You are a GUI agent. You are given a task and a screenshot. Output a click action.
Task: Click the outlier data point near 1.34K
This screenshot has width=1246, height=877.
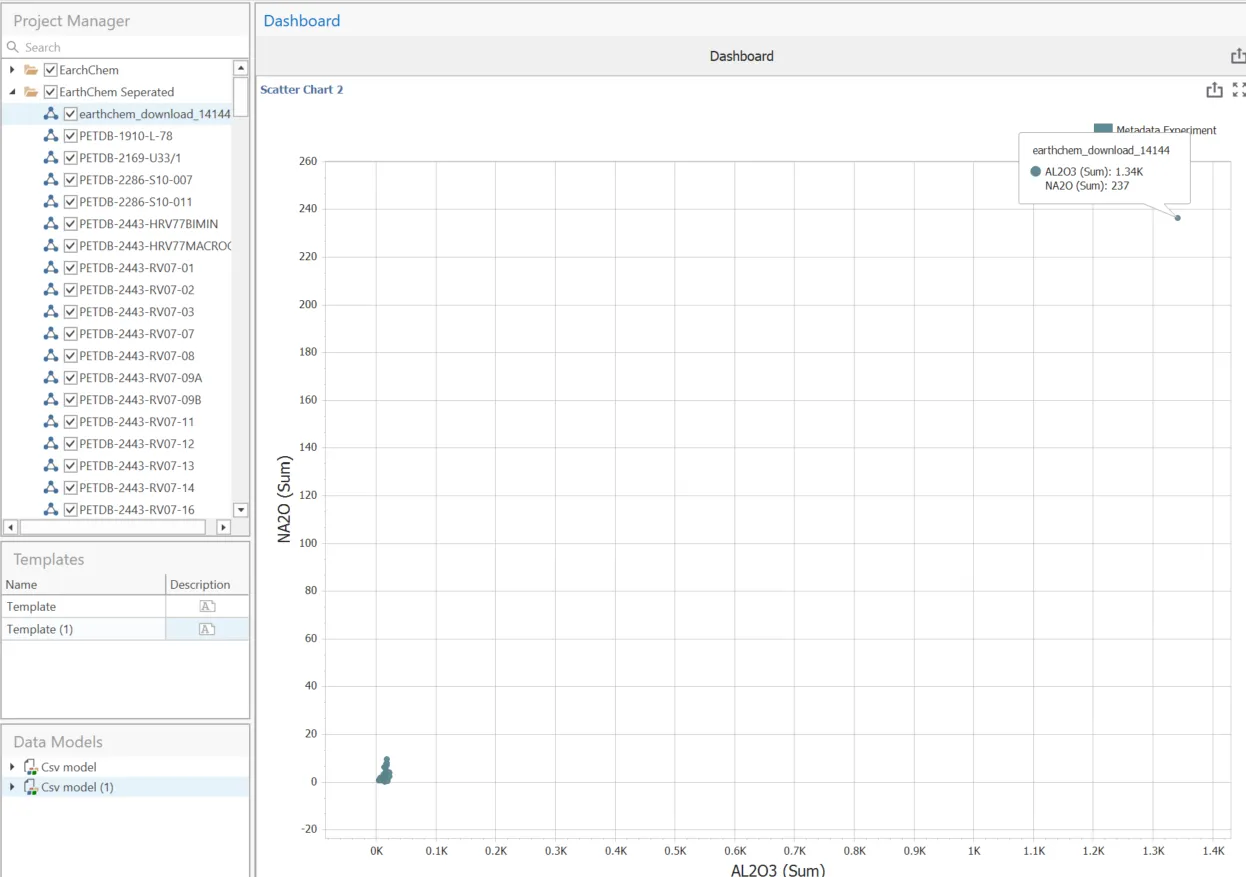pyautogui.click(x=1178, y=218)
